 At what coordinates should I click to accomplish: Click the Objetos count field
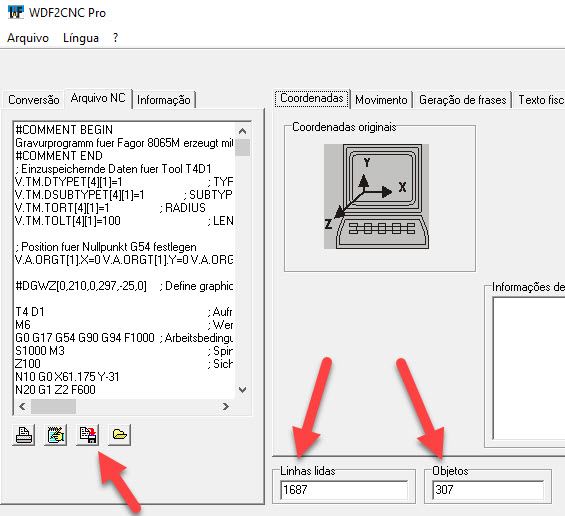(488, 490)
